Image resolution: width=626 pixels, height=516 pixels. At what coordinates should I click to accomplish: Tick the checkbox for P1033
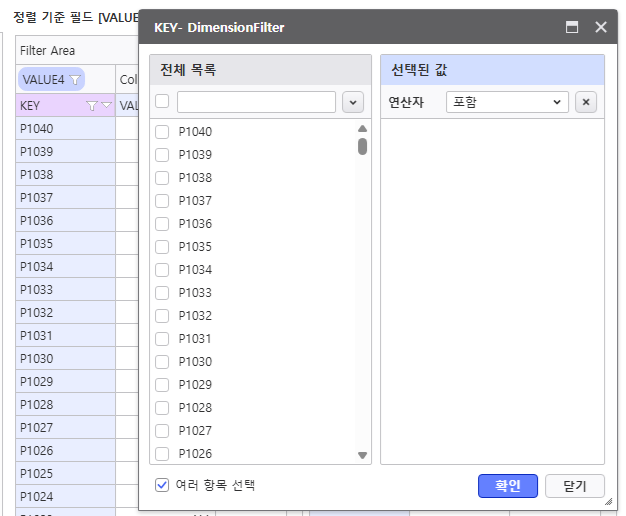click(x=162, y=293)
